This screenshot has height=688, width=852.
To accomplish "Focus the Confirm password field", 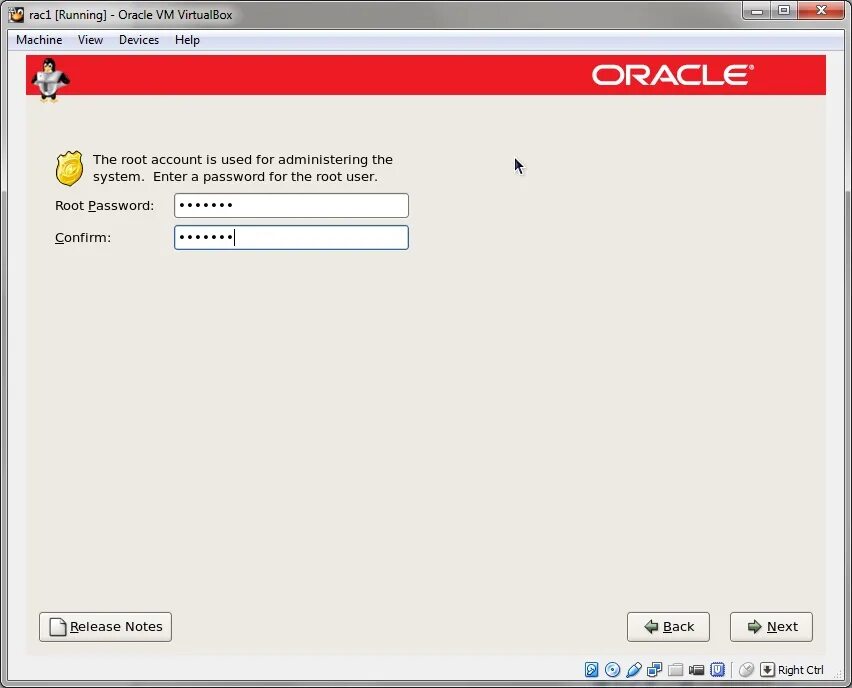I will point(291,237).
